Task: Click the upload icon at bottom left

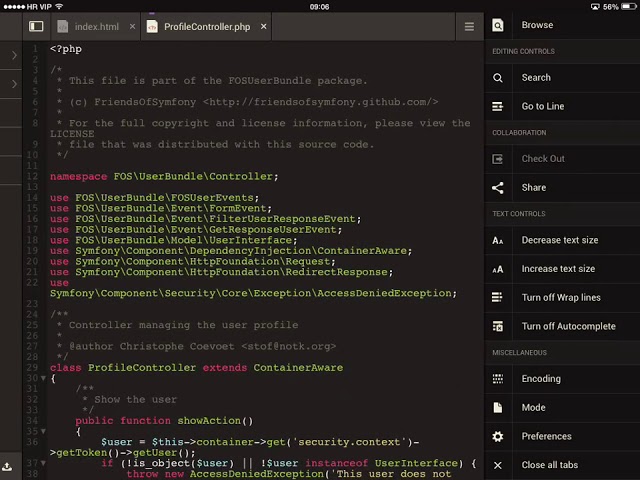Action: pos(7,467)
